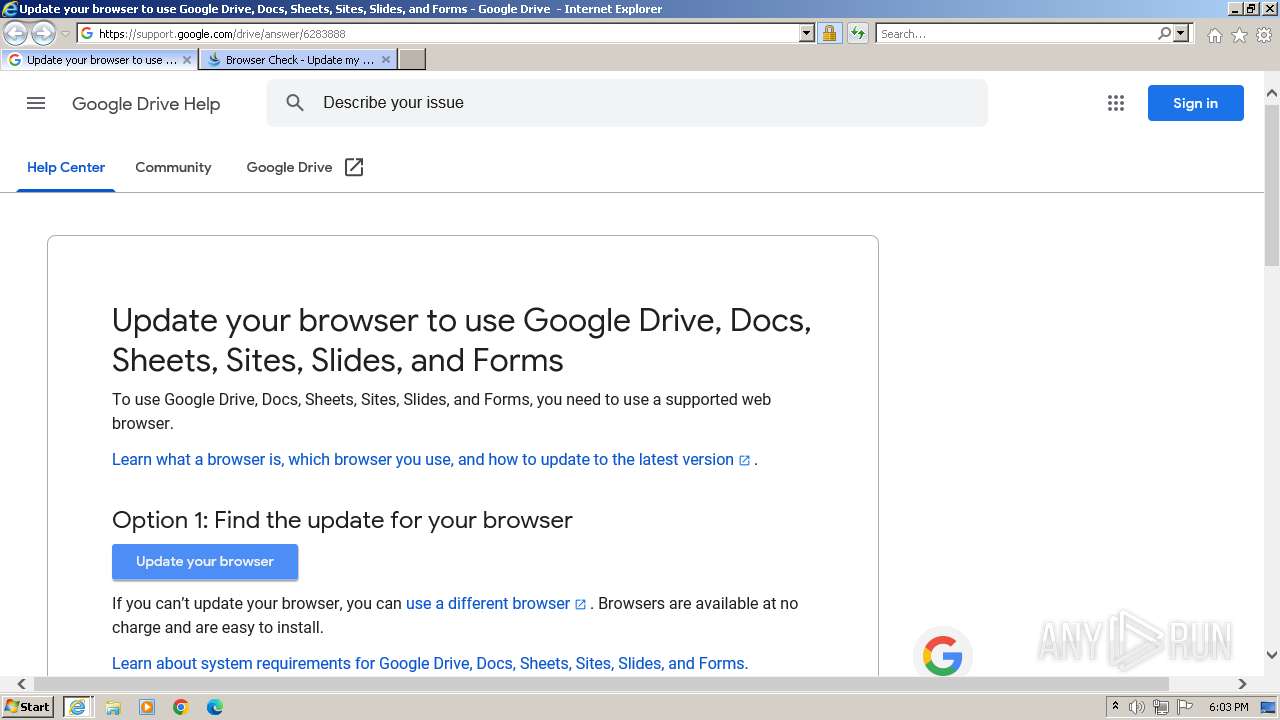Click the 'Option 1: Find the update' heading
1280x720 pixels.
[342, 520]
